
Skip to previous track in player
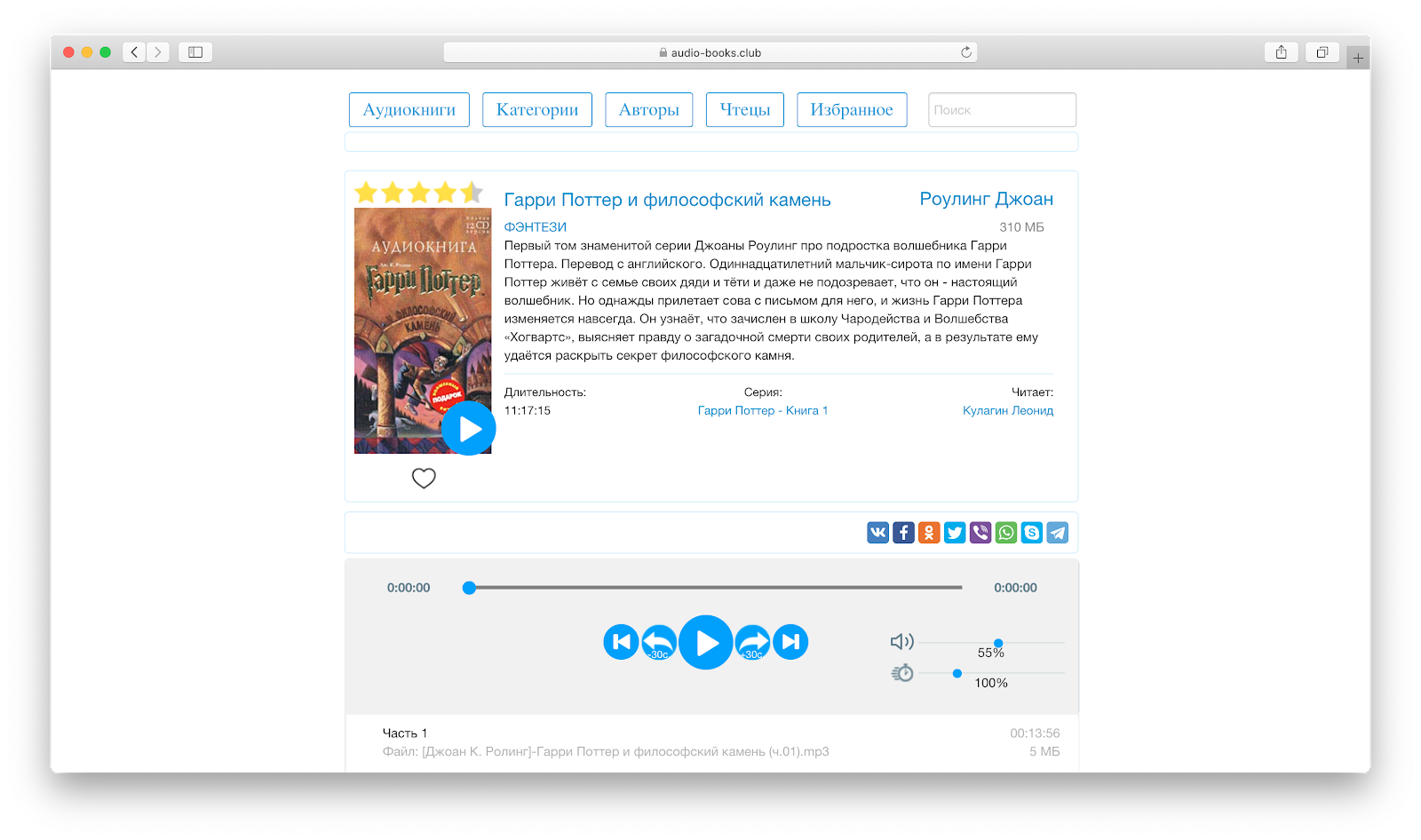pos(621,642)
